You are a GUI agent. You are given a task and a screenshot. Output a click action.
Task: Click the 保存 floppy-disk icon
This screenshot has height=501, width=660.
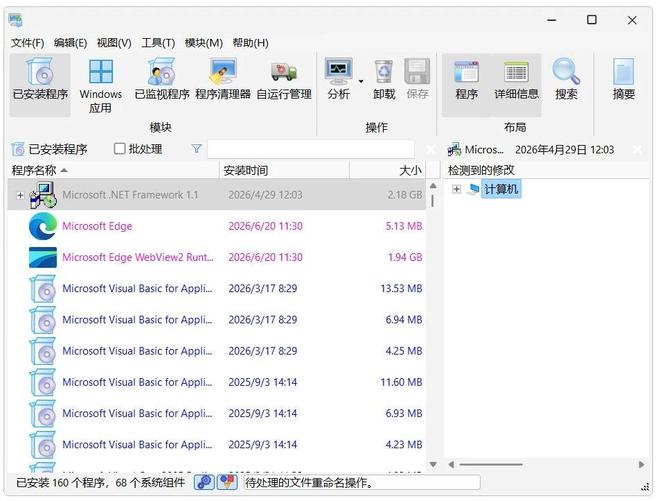pos(417,72)
